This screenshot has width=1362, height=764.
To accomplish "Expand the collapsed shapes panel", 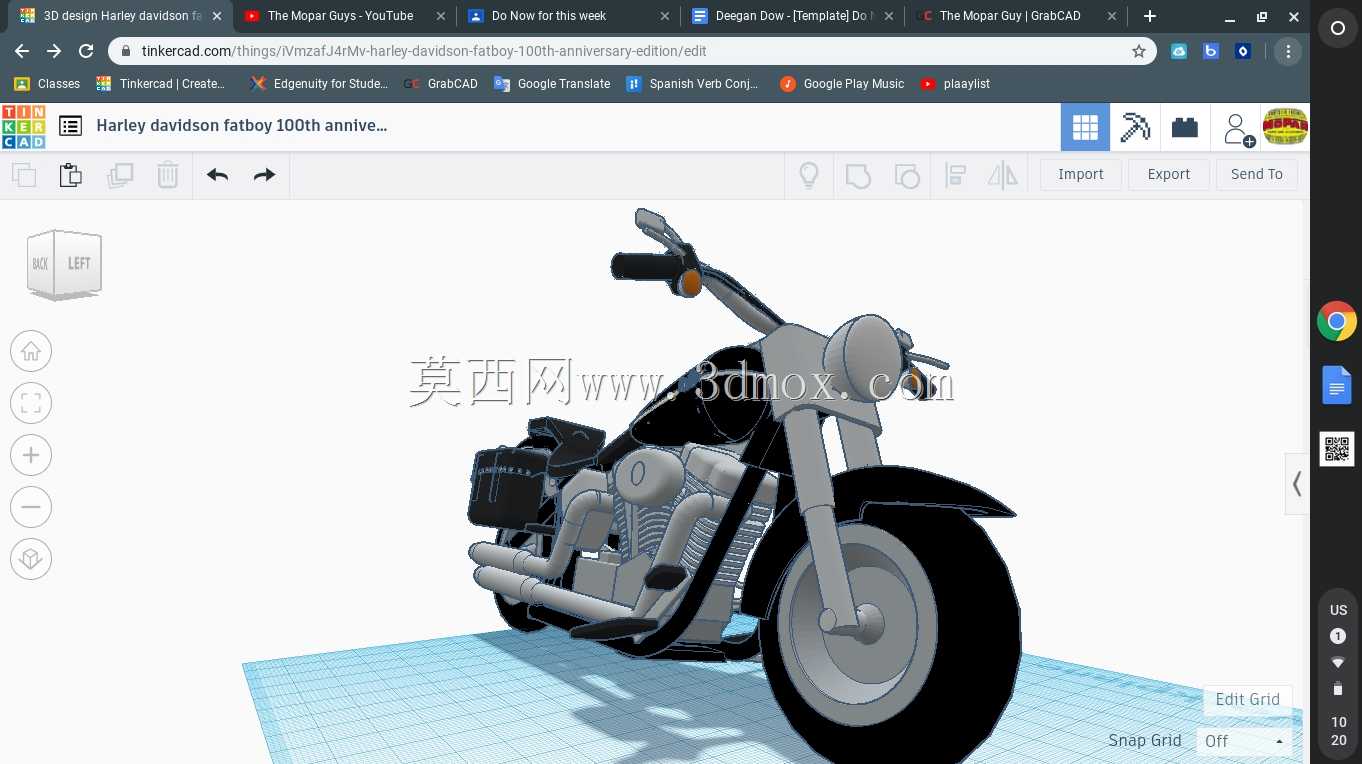I will point(1297,484).
